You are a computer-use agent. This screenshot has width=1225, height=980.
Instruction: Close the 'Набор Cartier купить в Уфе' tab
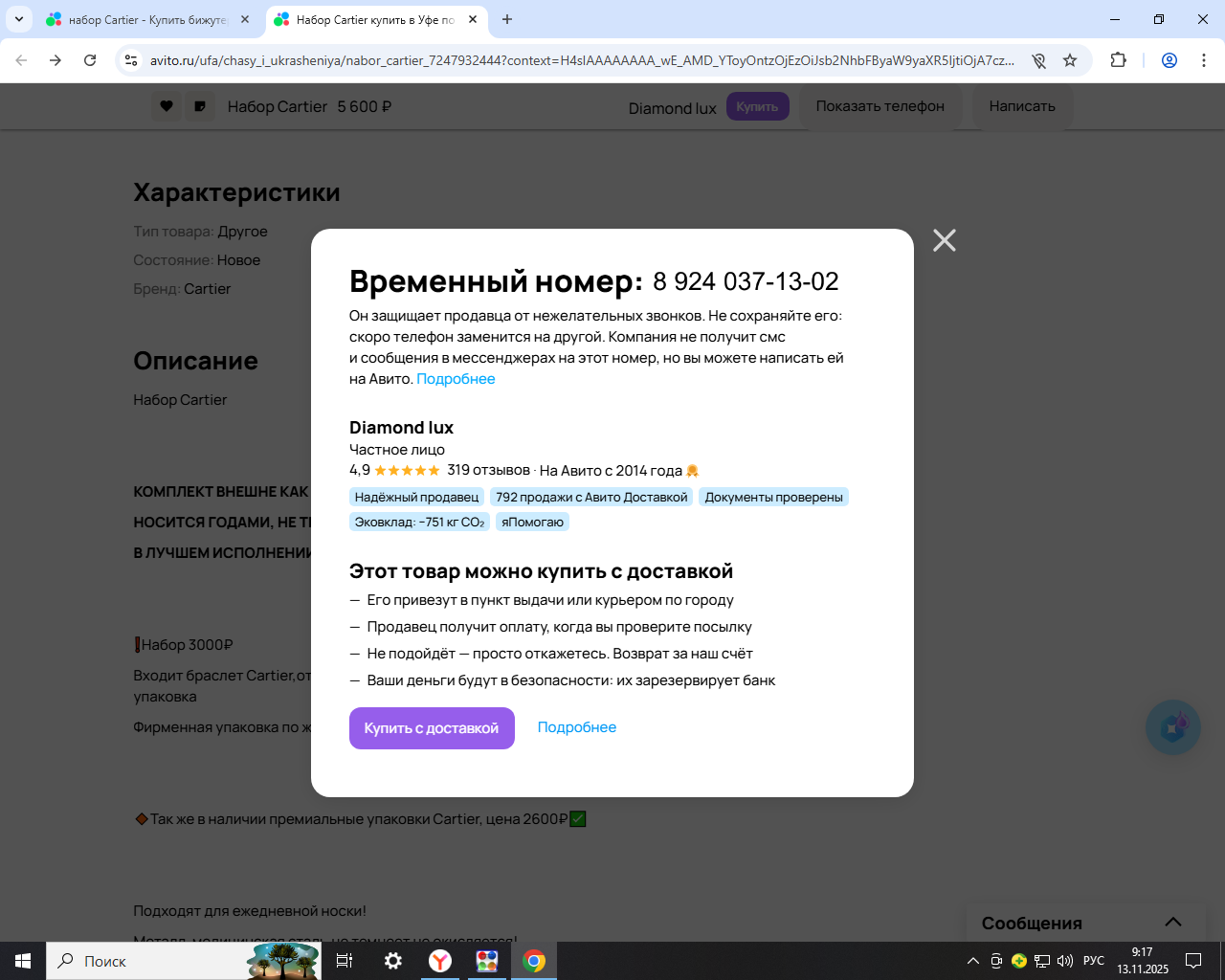pos(473,19)
